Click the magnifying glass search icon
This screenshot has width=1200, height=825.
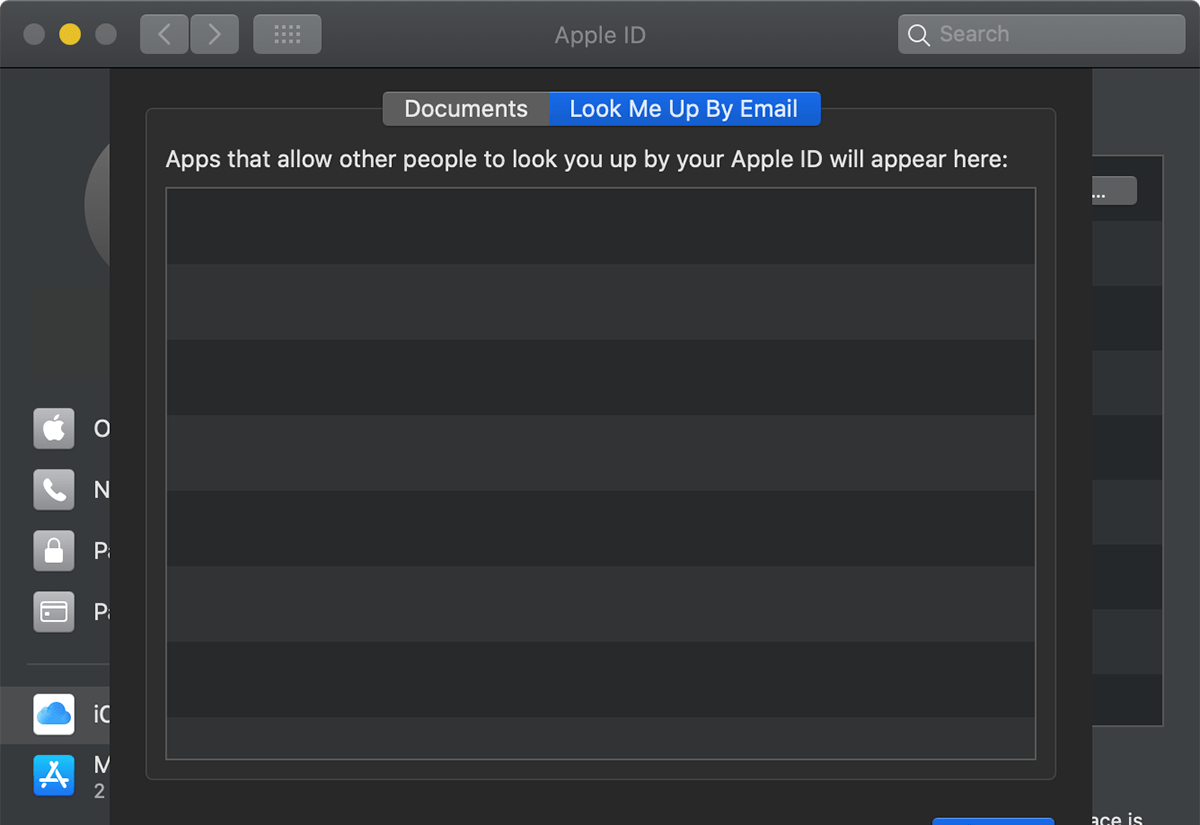pos(918,35)
